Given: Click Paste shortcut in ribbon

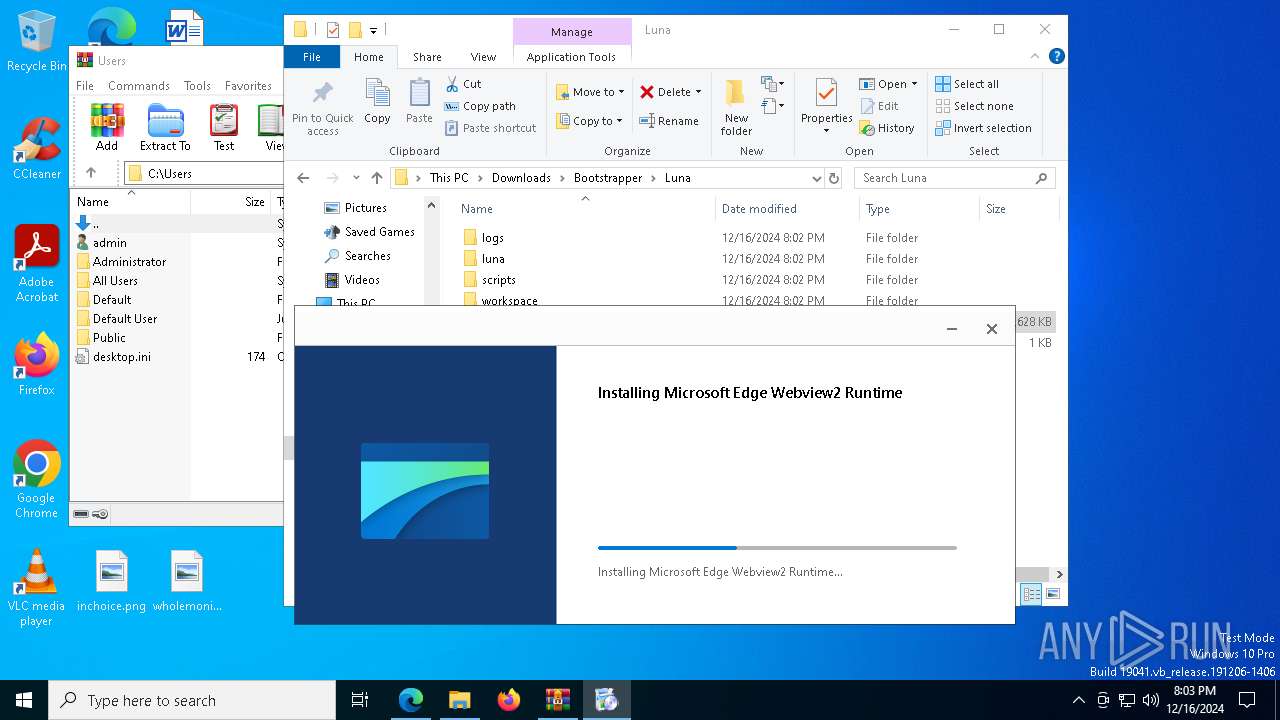Looking at the screenshot, I should [490, 128].
